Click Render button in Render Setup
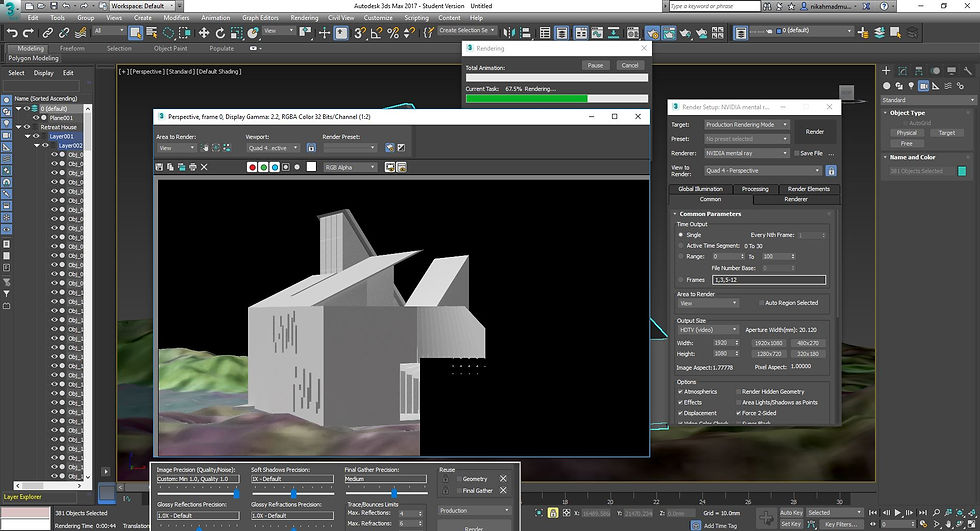 814,132
